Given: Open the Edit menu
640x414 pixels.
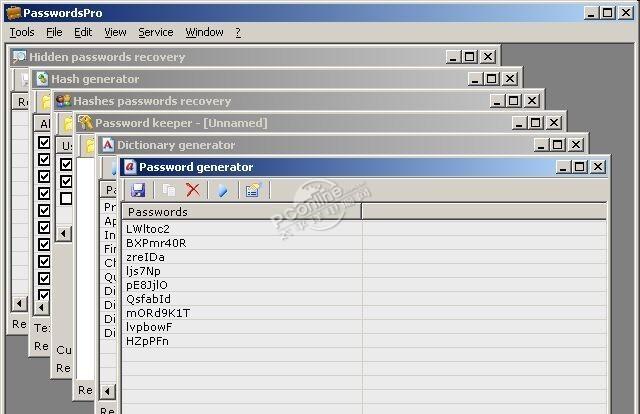Looking at the screenshot, I should tap(83, 32).
